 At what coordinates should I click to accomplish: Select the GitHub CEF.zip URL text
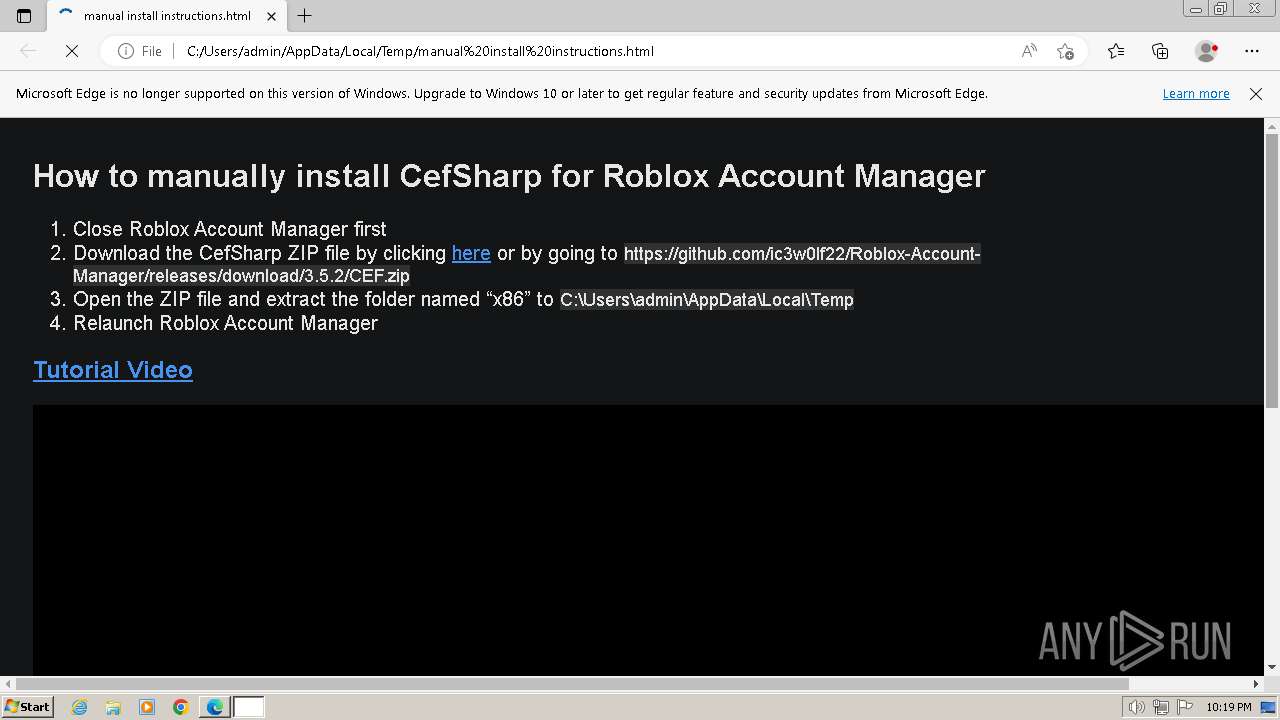click(527, 264)
